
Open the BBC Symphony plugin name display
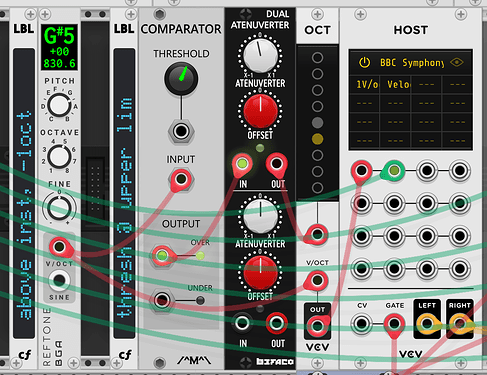point(412,63)
